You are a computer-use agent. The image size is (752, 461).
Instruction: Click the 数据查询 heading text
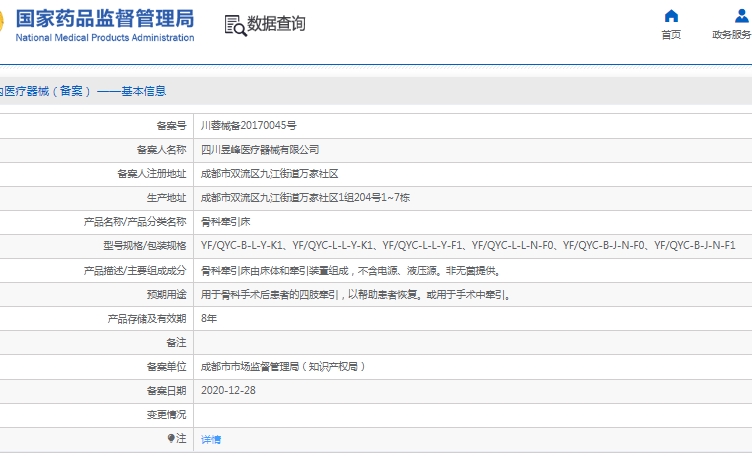click(x=276, y=23)
